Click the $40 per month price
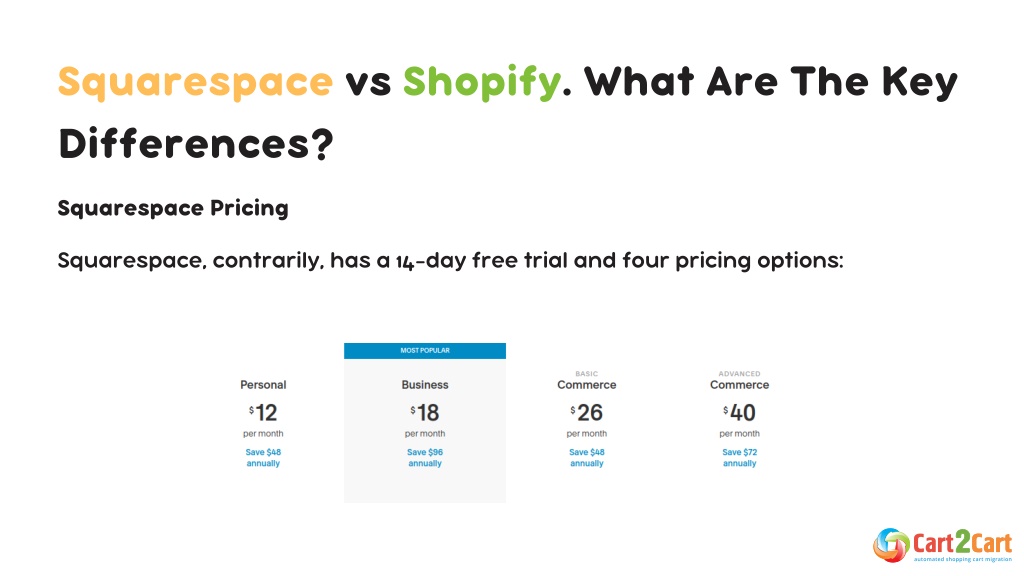Image resolution: width=1024 pixels, height=576 pixels. pyautogui.click(x=739, y=420)
